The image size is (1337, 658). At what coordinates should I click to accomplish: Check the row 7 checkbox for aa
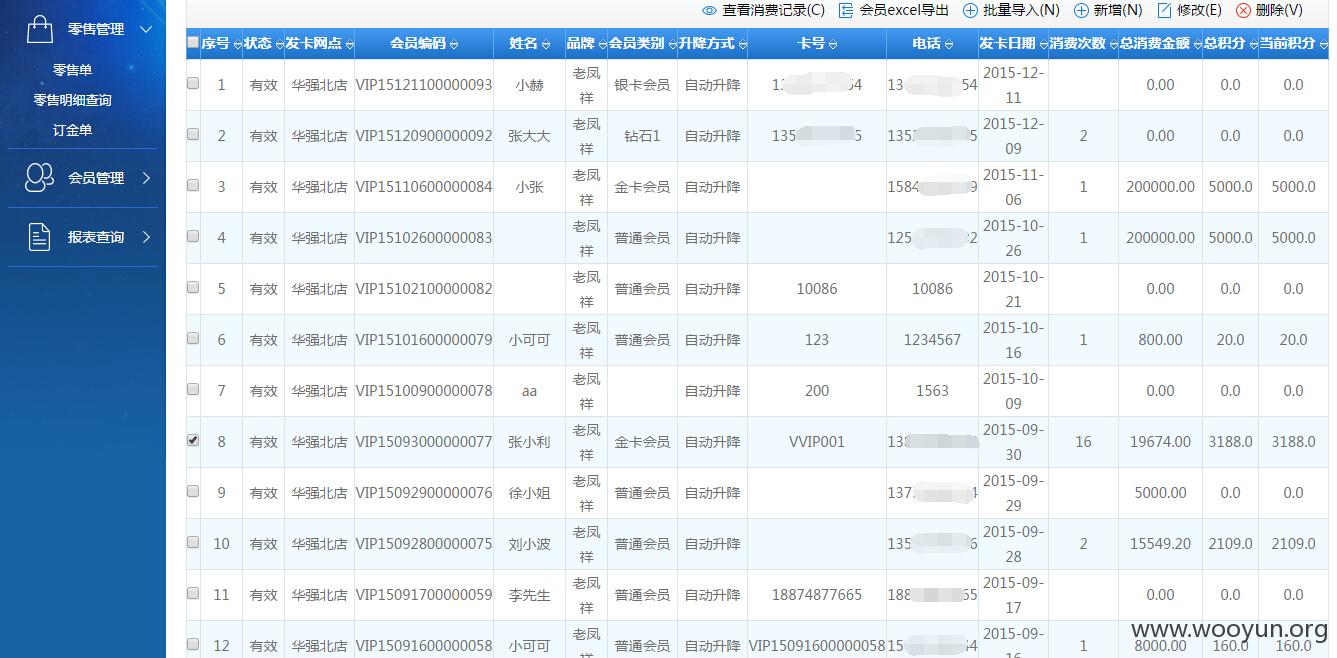coord(193,389)
